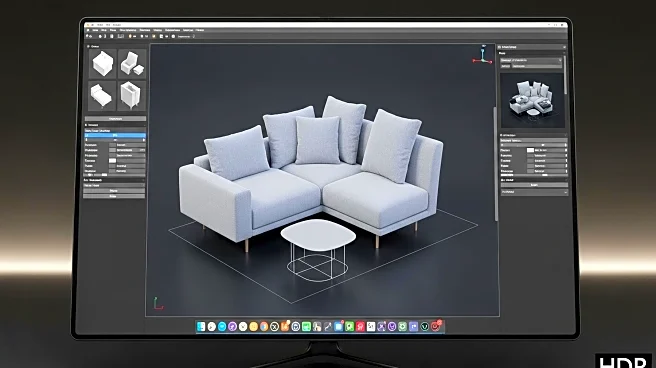Screen dimensions: 656x368
Task: Click the orientation axis gizmo in viewport corner
Action: click(x=483, y=55)
